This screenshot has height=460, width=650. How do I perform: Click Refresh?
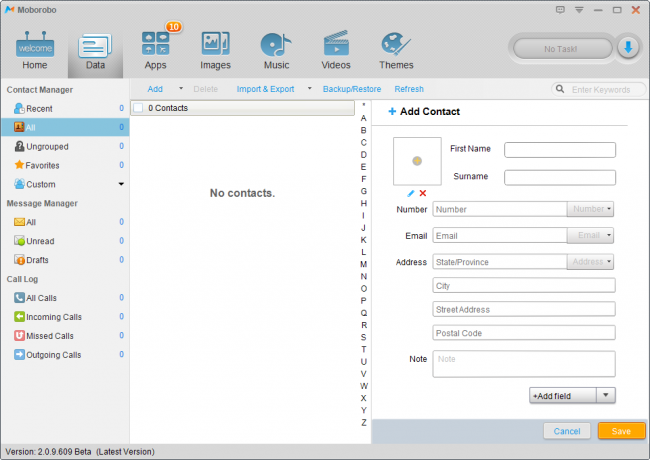(x=409, y=89)
